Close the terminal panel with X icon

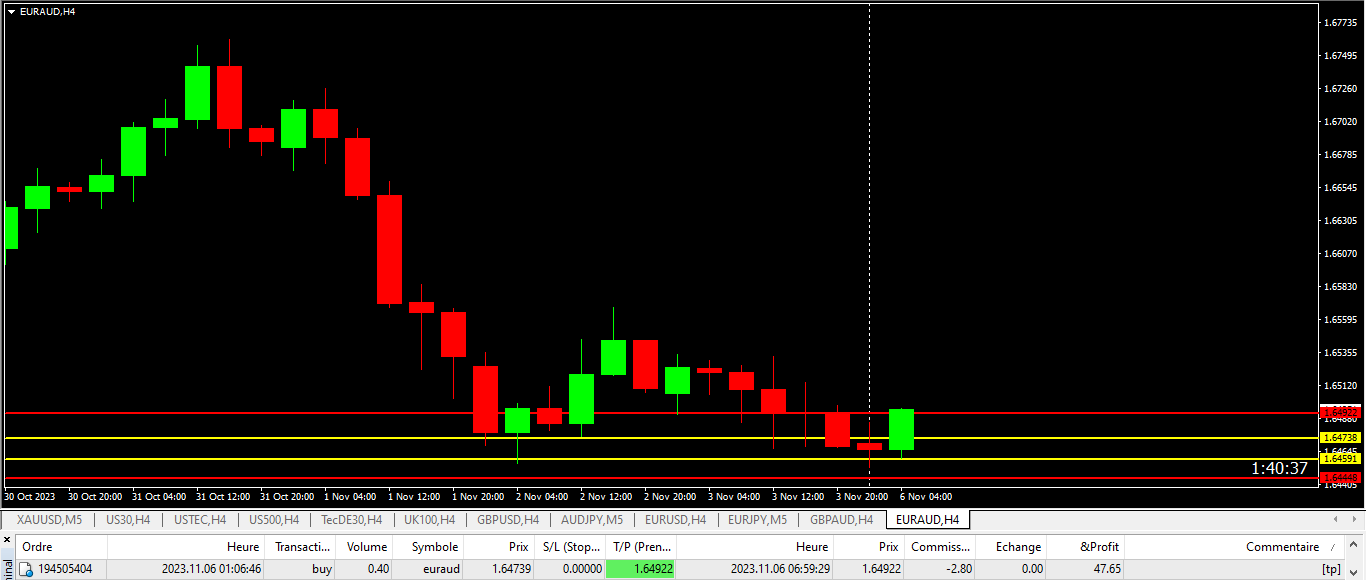click(x=6, y=541)
